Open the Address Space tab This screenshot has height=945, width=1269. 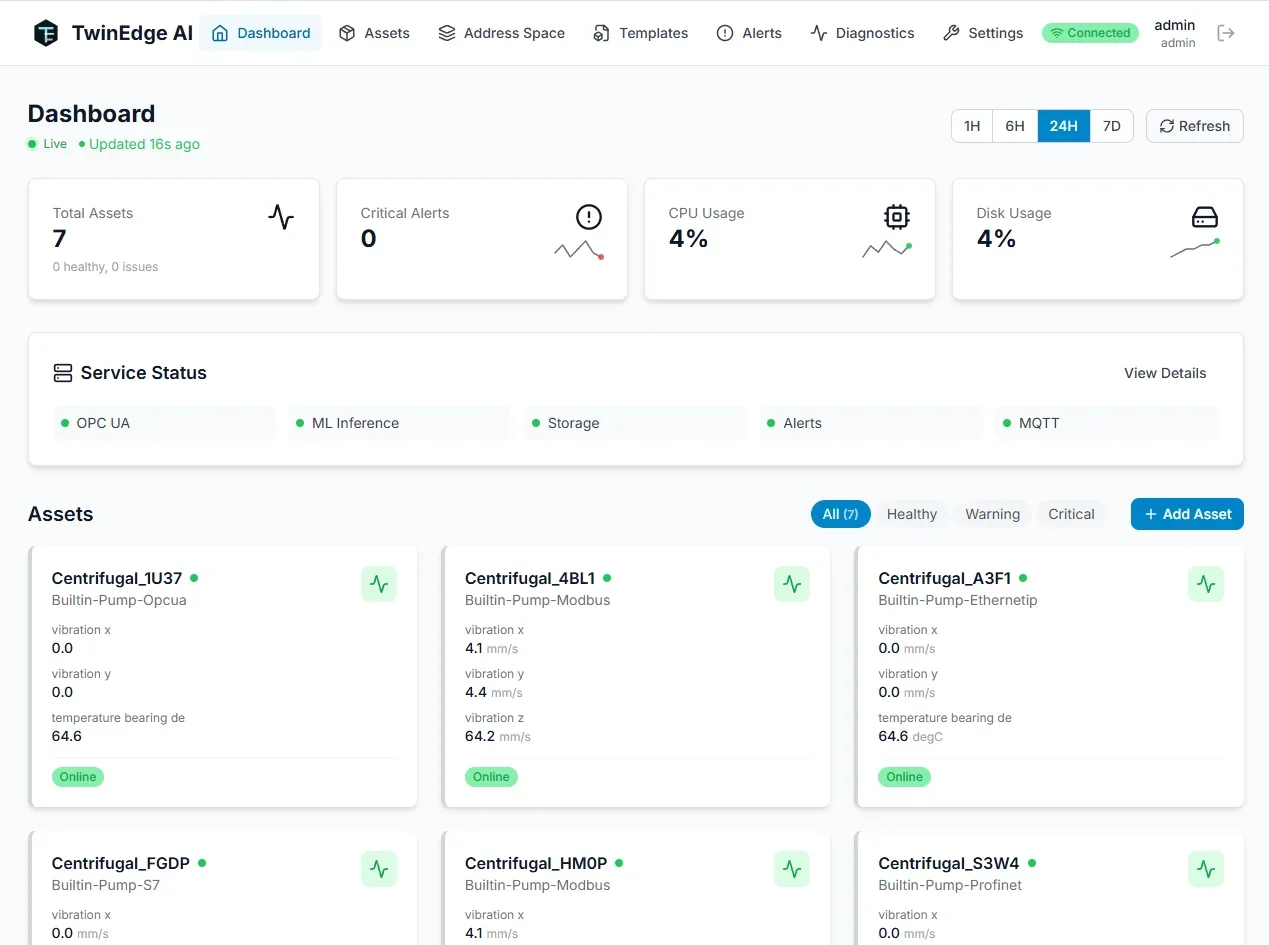coord(502,33)
